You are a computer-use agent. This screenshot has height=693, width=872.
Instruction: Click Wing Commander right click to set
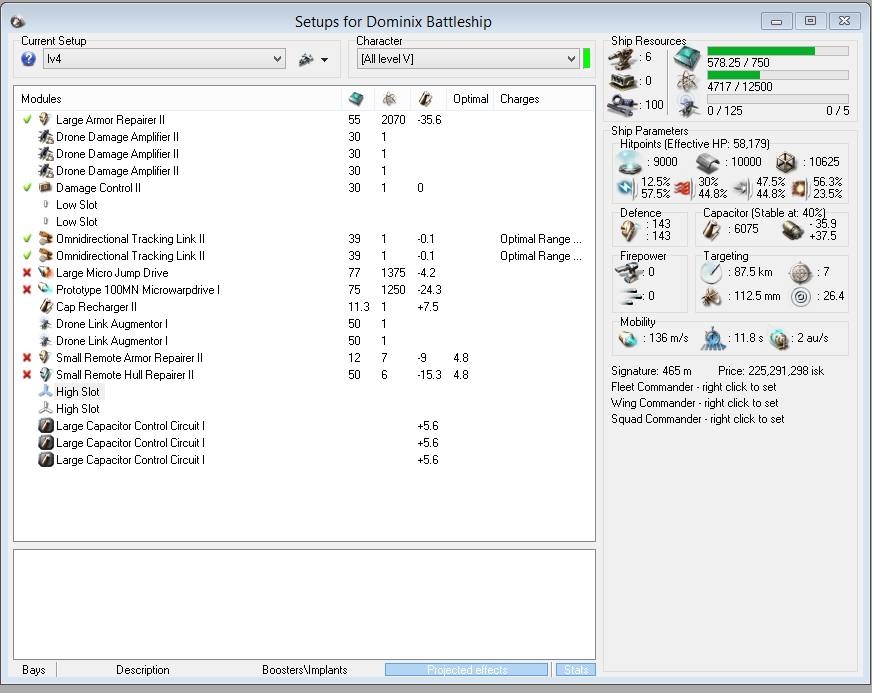(x=695, y=403)
